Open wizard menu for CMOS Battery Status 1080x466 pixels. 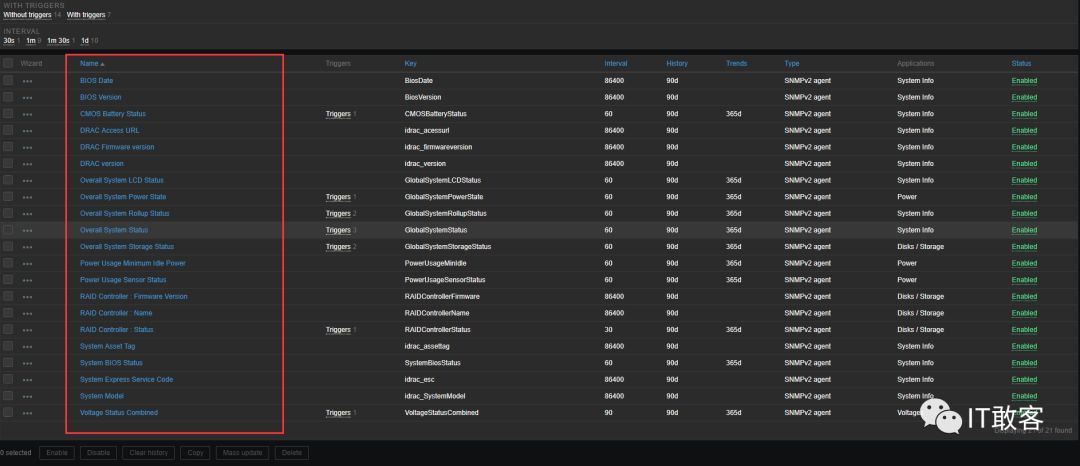click(x=27, y=114)
